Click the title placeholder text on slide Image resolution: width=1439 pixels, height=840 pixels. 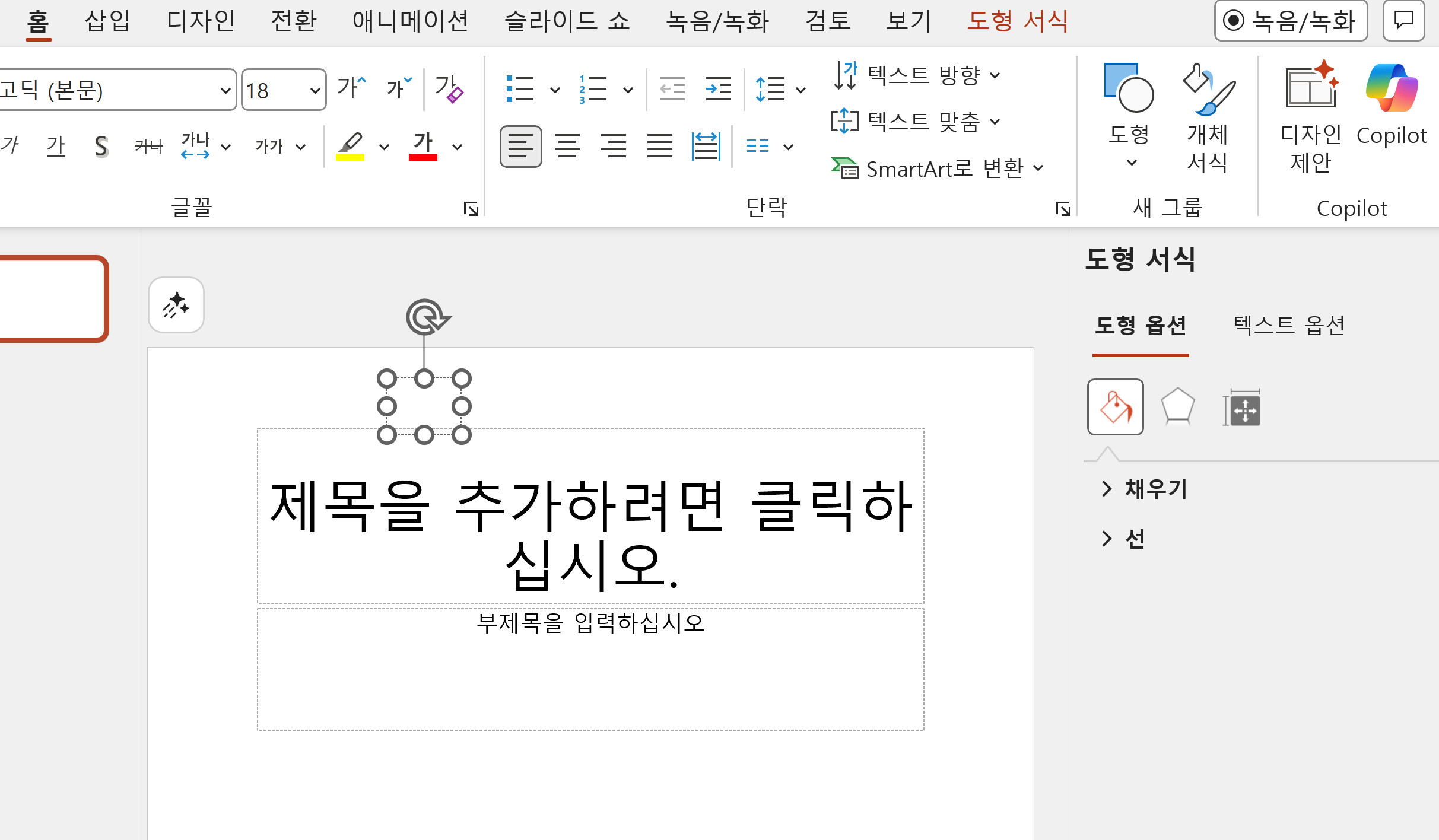pos(590,535)
